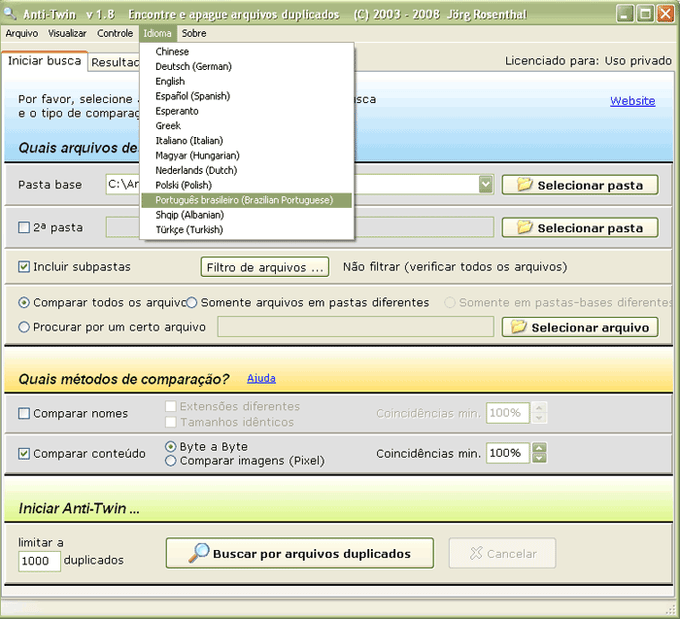This screenshot has height=619, width=680.
Task: Click Comparar conteúdo Coincidências min. 100% field
Action: pos(507,453)
